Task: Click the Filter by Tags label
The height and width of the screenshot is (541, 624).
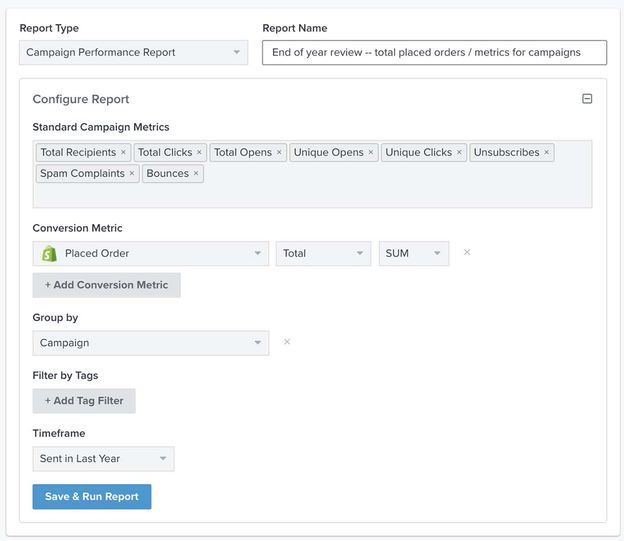Action: [65, 376]
